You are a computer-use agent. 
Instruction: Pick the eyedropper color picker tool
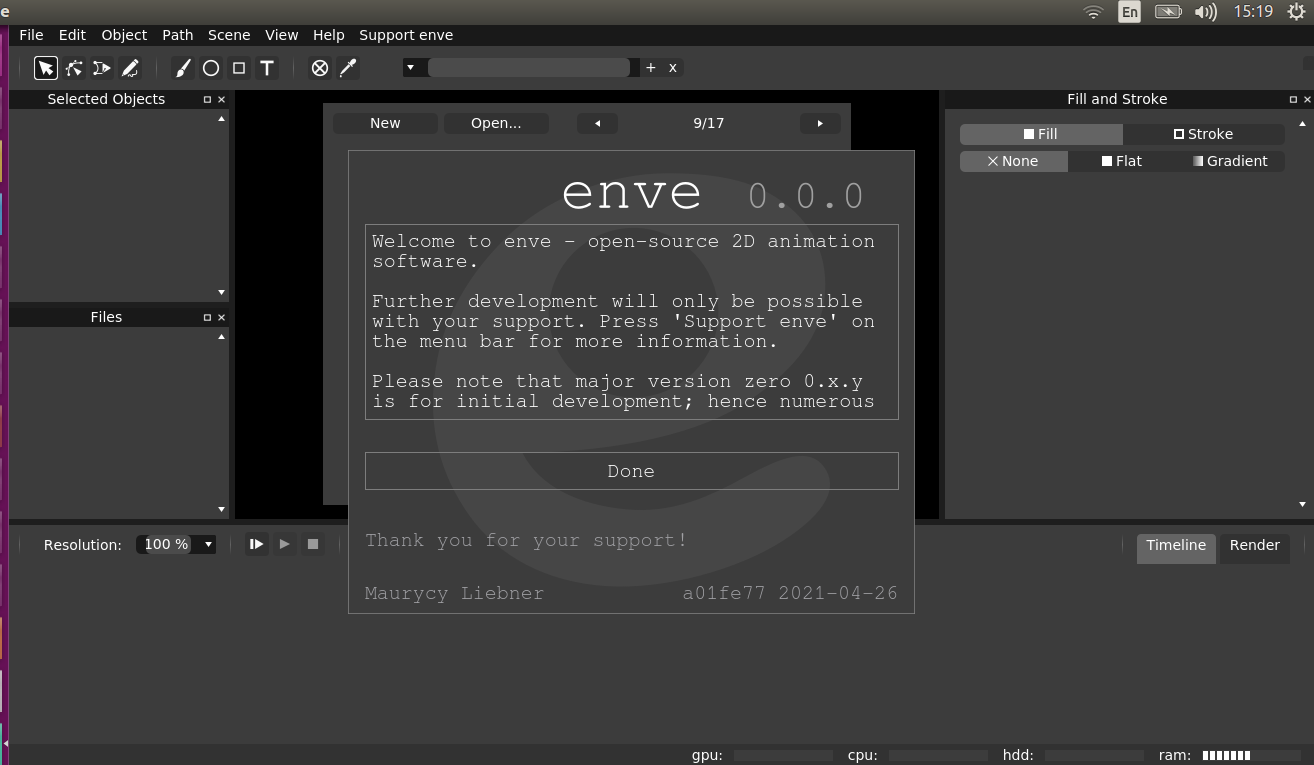click(x=348, y=68)
